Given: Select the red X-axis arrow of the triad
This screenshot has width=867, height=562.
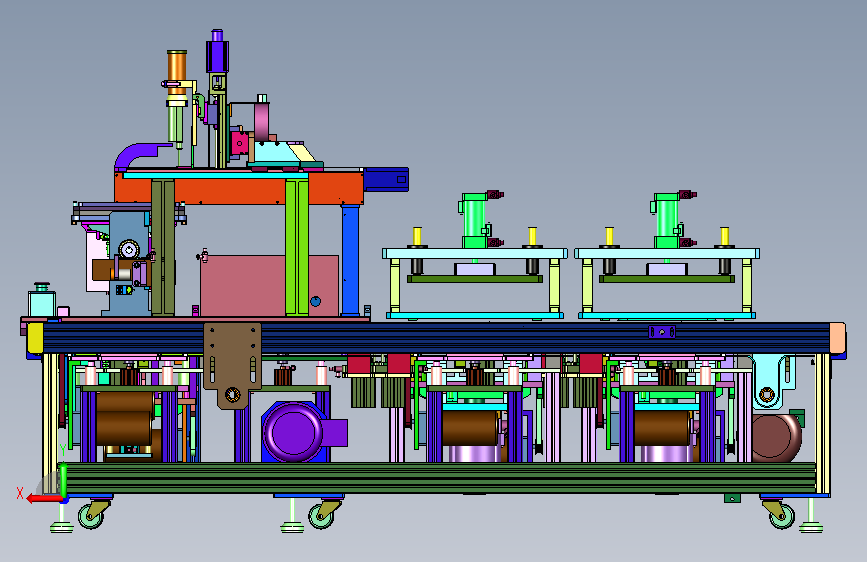Looking at the screenshot, I should click(x=44, y=499).
